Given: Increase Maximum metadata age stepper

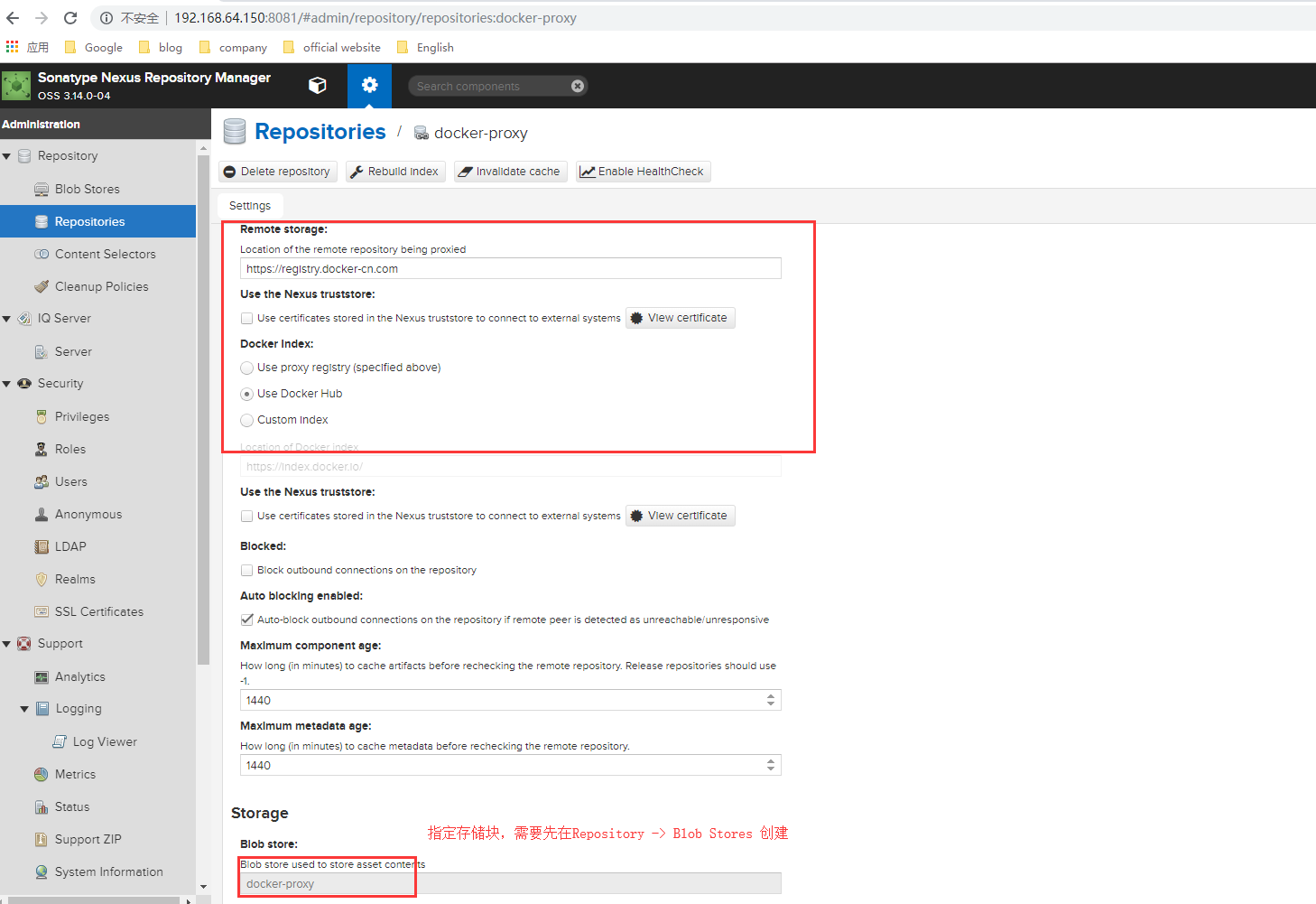Looking at the screenshot, I should (771, 761).
